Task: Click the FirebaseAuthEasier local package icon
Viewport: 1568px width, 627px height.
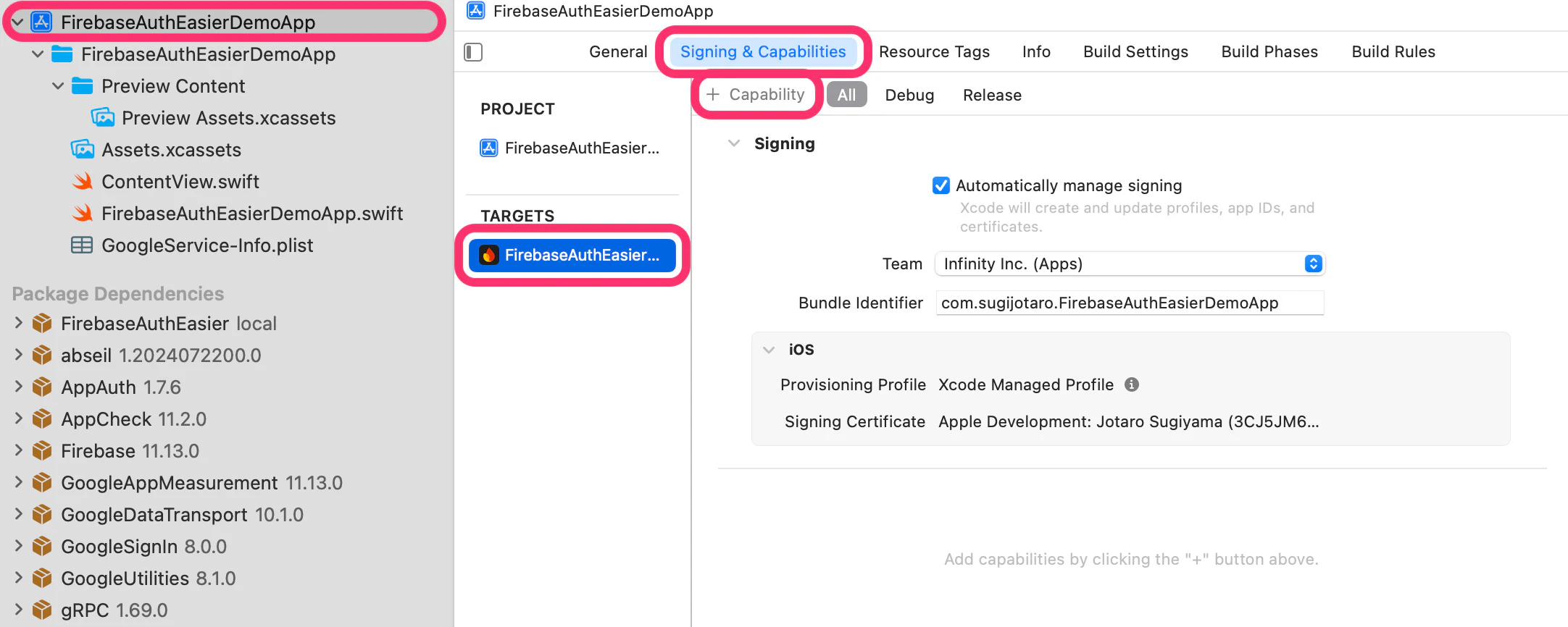Action: [42, 323]
